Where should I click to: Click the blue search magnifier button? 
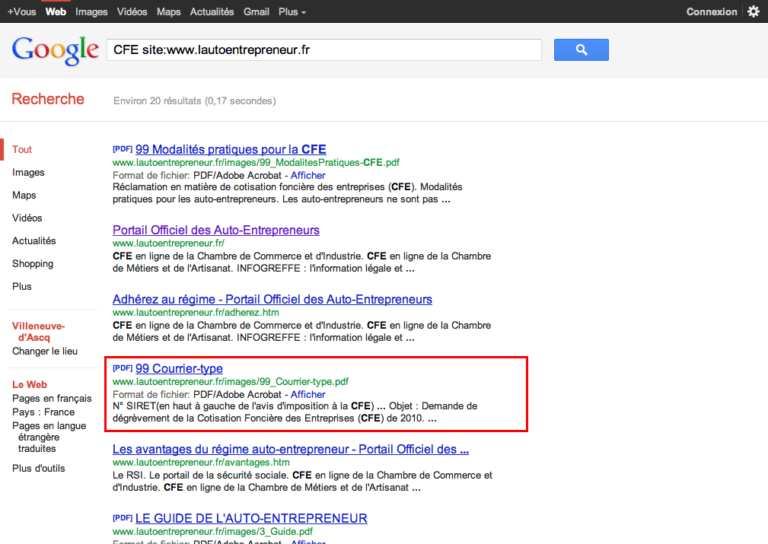(581, 50)
